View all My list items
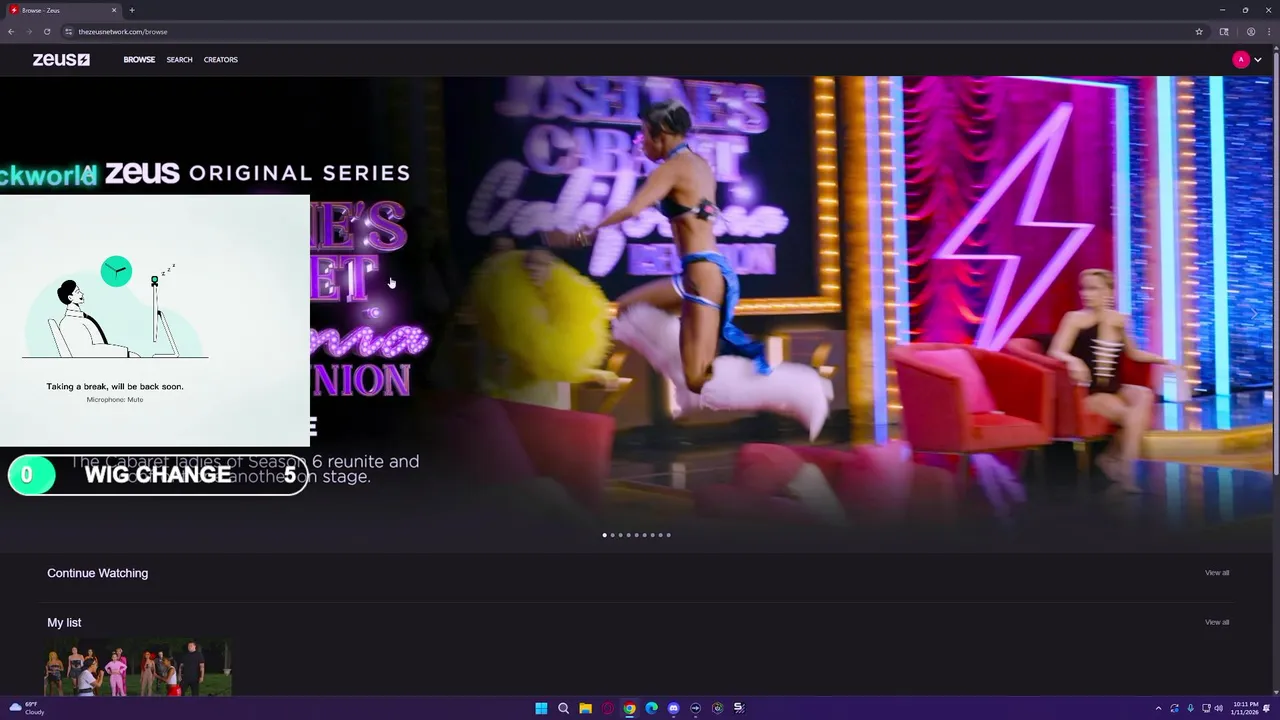The image size is (1280, 720). [x=1217, y=622]
